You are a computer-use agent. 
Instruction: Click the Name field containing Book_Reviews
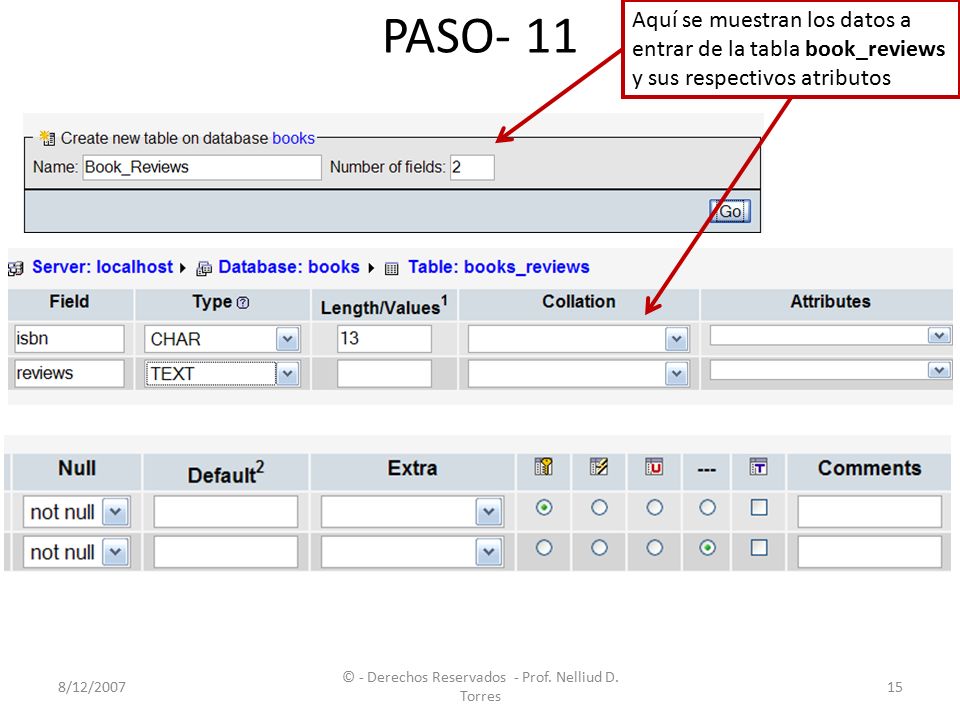[x=202, y=167]
